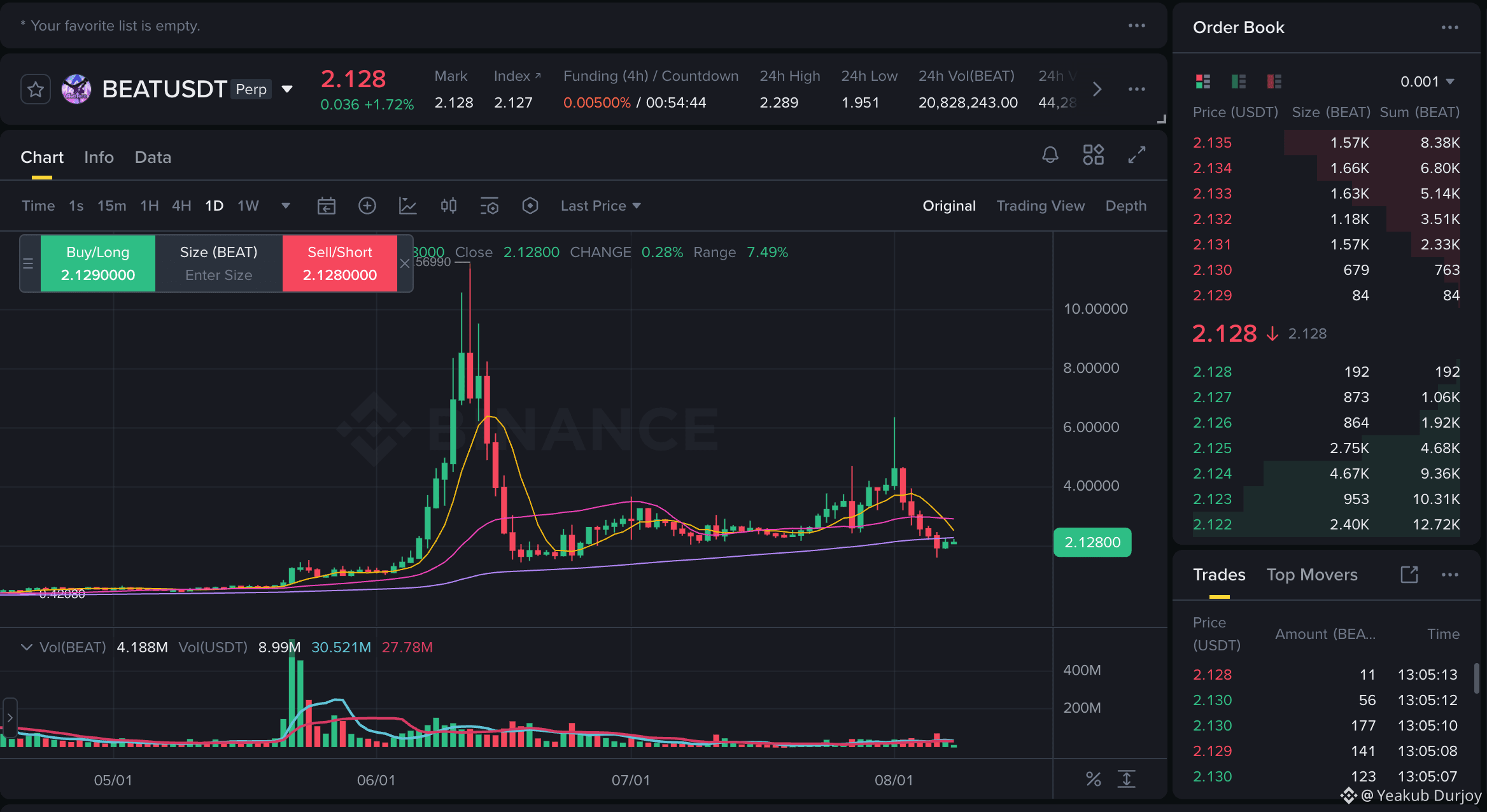Expand the side panel arrow on chart edge
The image size is (1487, 812).
(9, 718)
